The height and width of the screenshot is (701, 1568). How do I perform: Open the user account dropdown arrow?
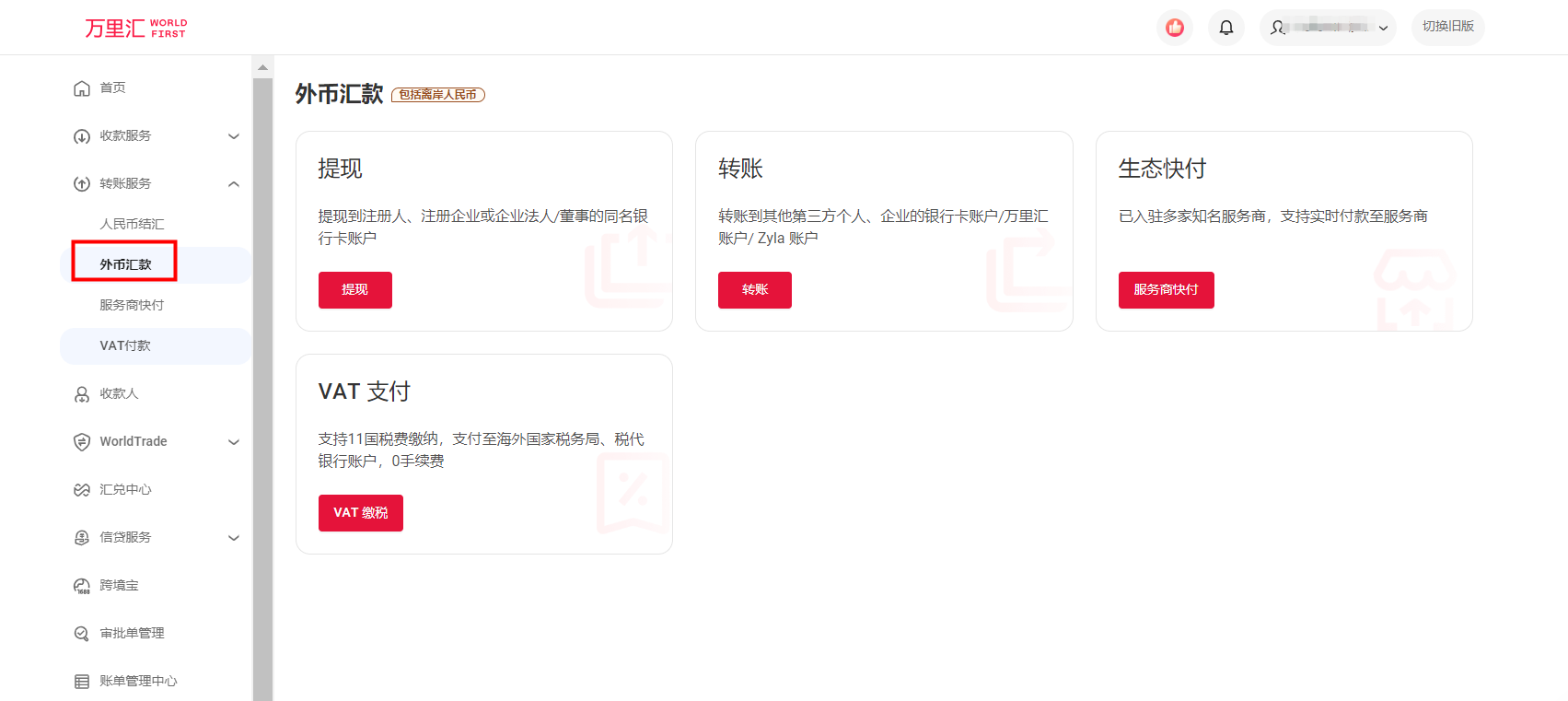(1383, 28)
